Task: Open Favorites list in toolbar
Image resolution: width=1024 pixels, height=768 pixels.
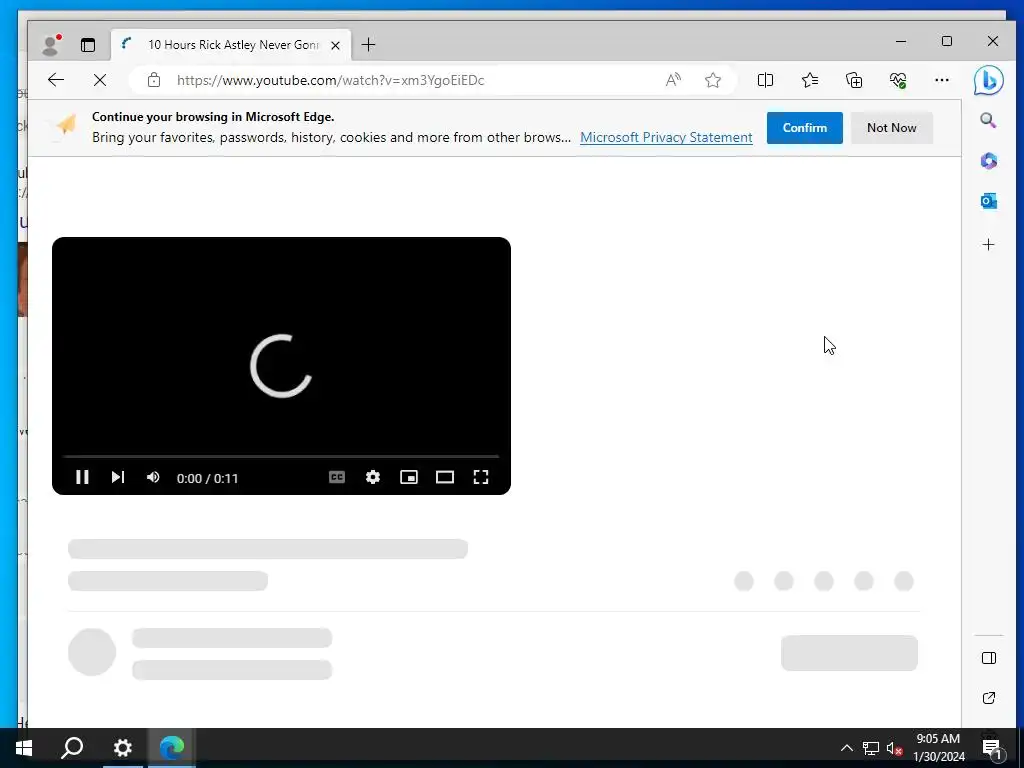Action: coord(810,80)
